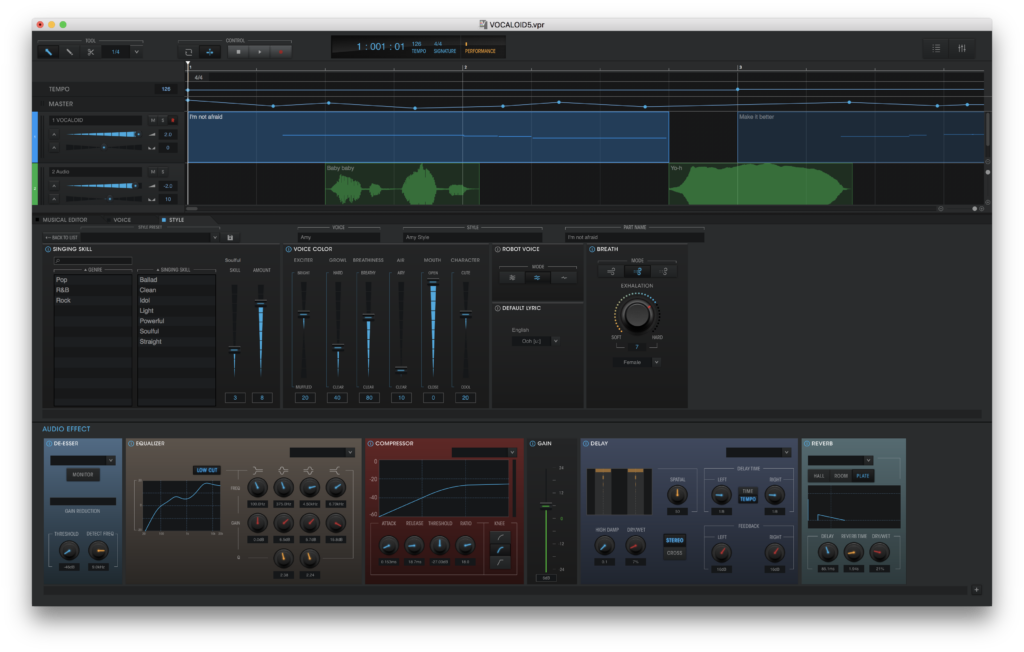Save the style preset with disk icon
This screenshot has height=652, width=1024.
(231, 237)
